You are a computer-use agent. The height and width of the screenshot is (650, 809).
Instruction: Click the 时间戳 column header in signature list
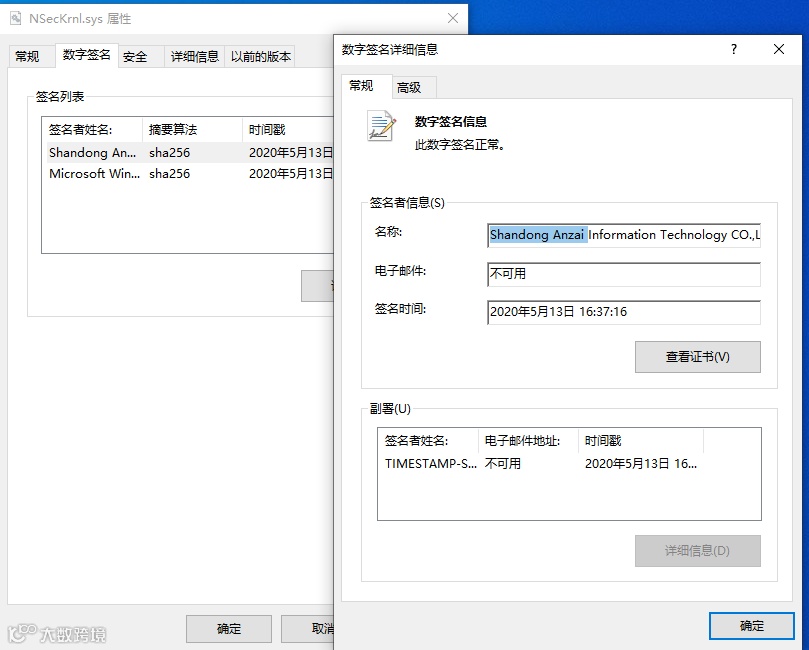click(288, 129)
